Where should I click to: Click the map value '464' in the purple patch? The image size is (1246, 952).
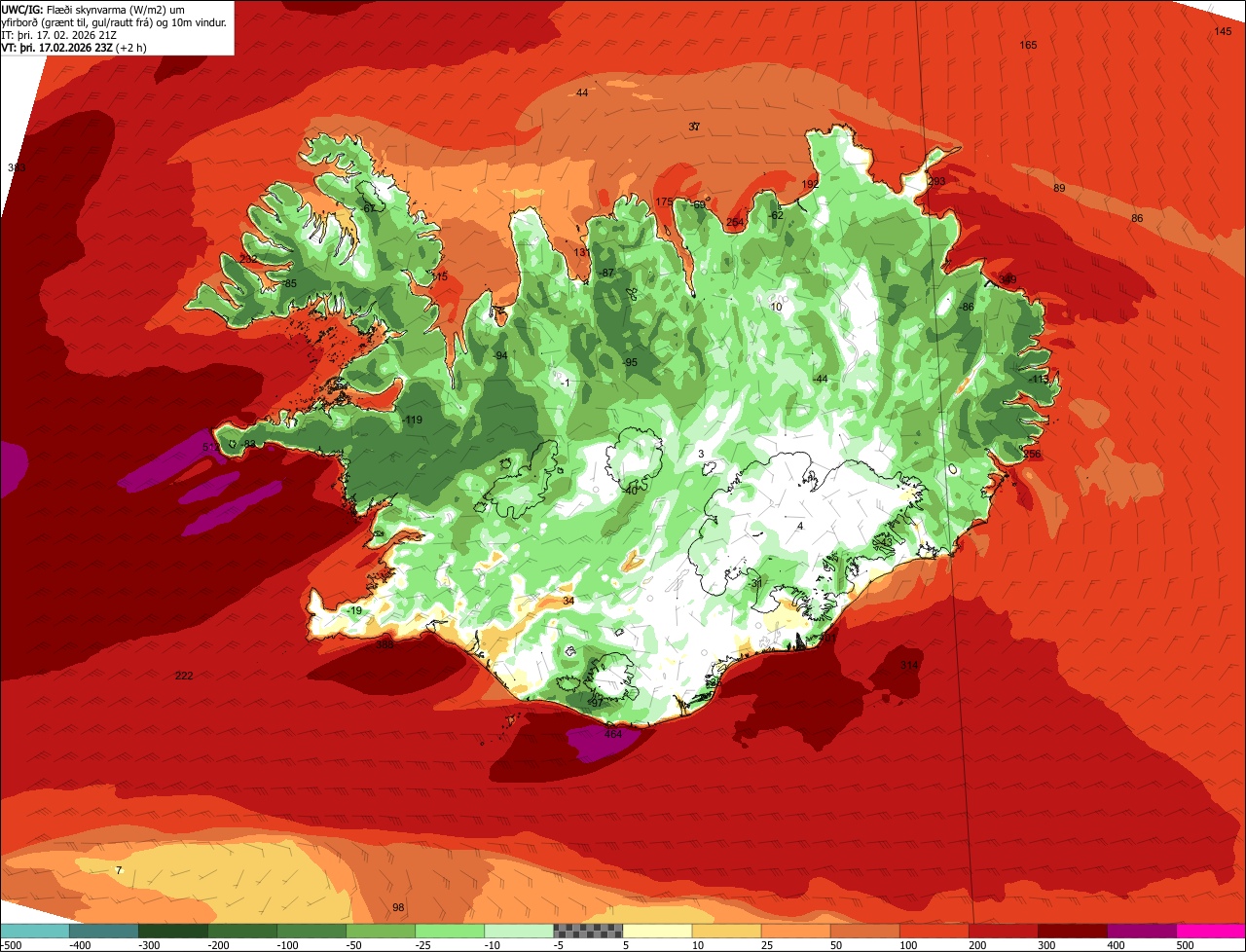click(x=613, y=734)
